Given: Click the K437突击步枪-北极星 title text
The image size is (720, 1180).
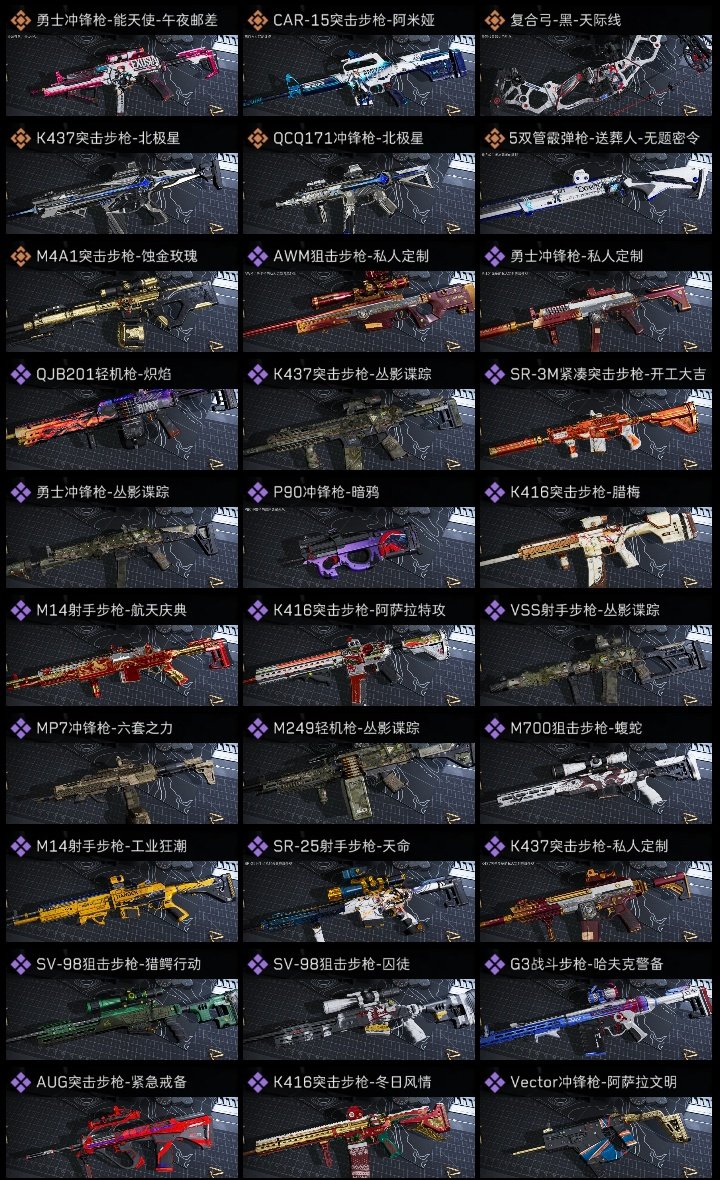Looking at the screenshot, I should point(108,138).
